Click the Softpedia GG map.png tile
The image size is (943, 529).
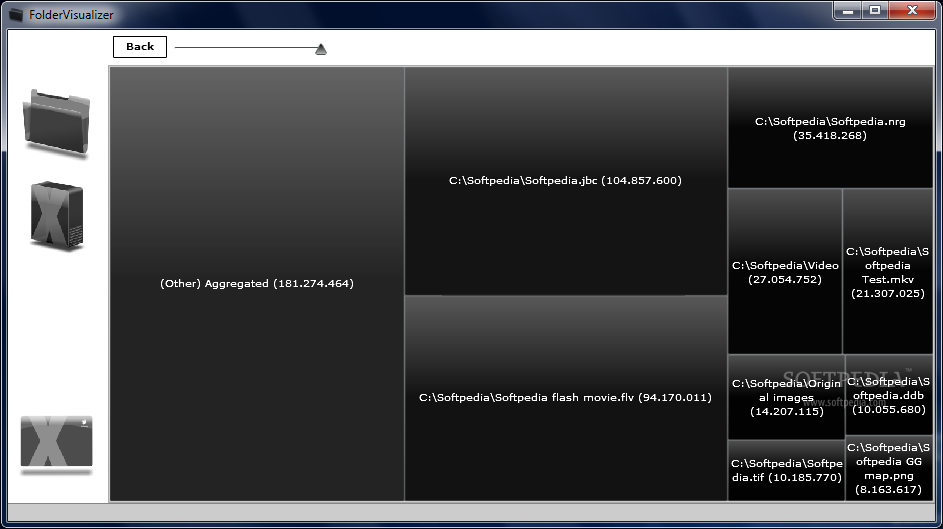click(889, 468)
